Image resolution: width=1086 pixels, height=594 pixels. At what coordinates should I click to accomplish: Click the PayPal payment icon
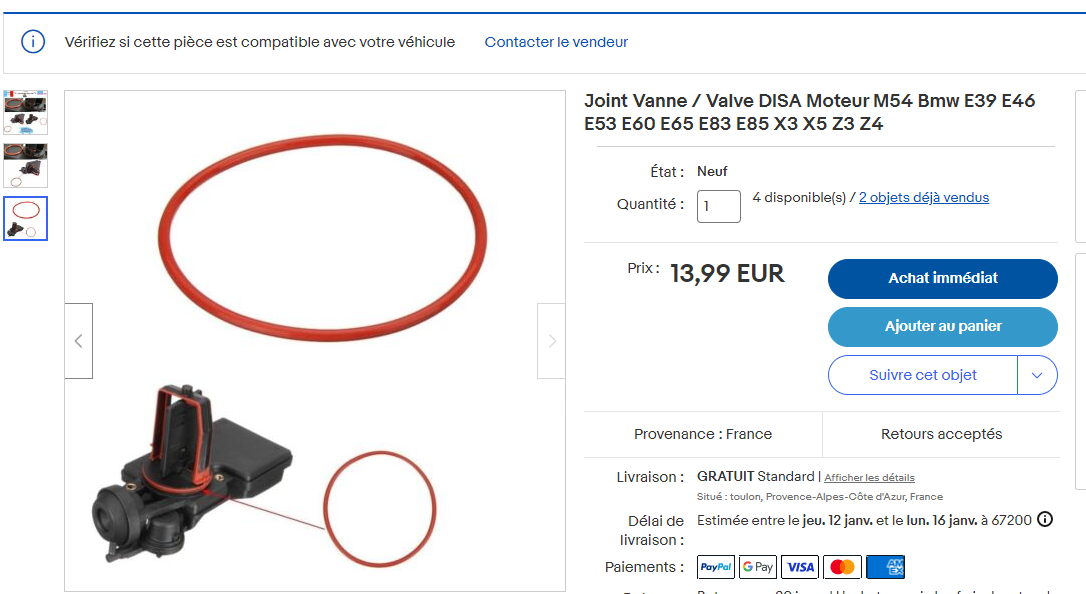coord(715,567)
